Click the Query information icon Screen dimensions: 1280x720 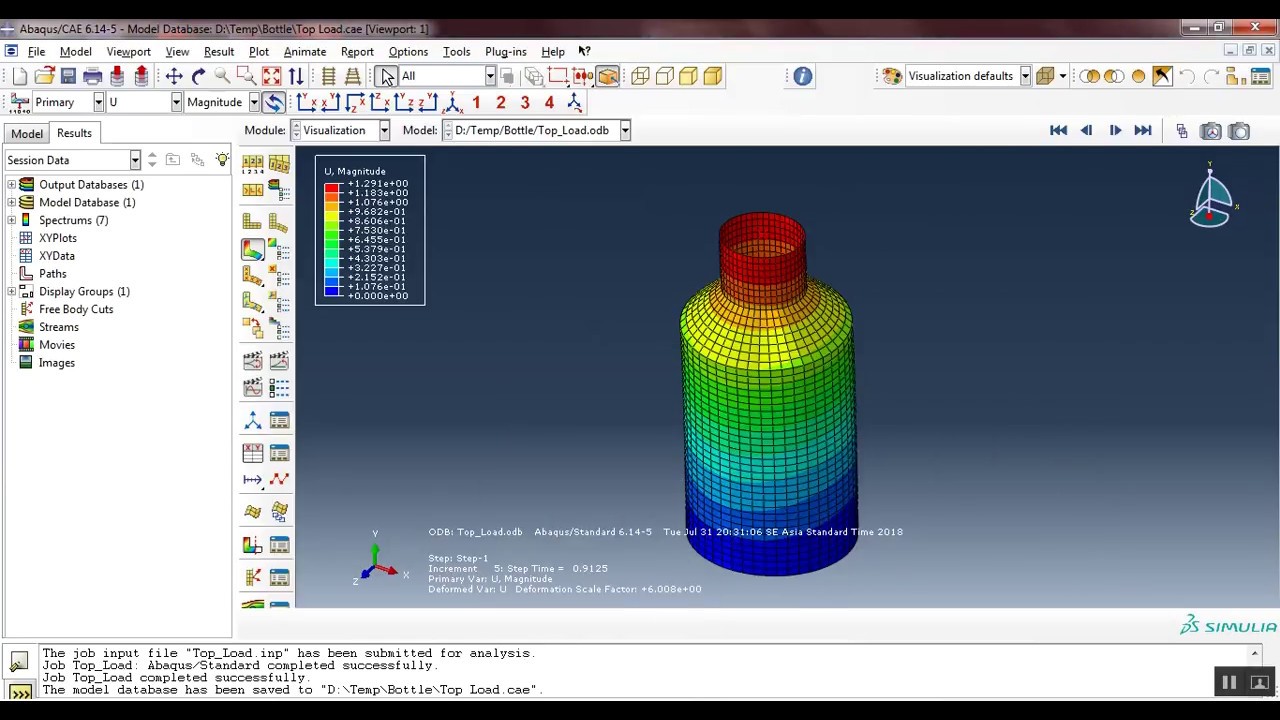(x=803, y=76)
